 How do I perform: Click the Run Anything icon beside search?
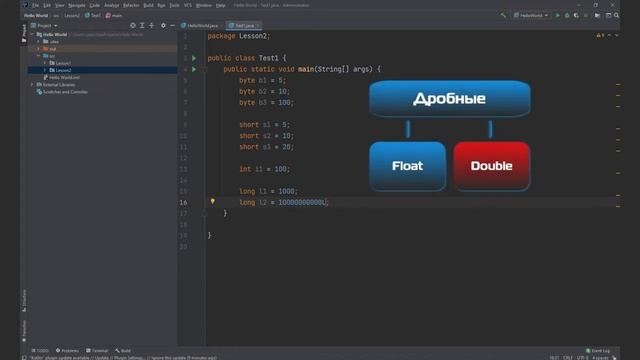[608, 15]
